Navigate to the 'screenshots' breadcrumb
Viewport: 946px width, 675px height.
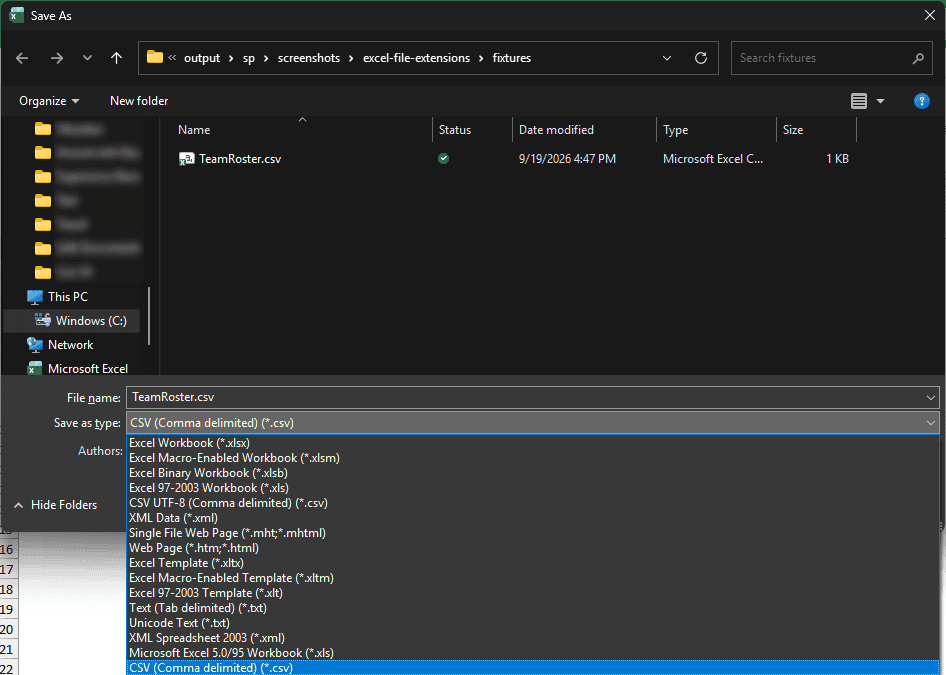tap(309, 58)
